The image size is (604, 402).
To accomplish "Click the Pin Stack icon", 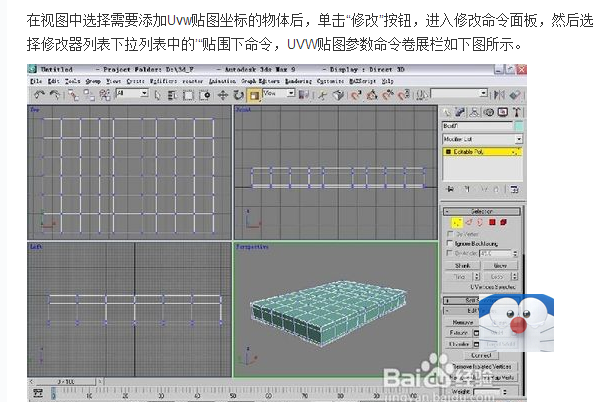I will [450, 189].
